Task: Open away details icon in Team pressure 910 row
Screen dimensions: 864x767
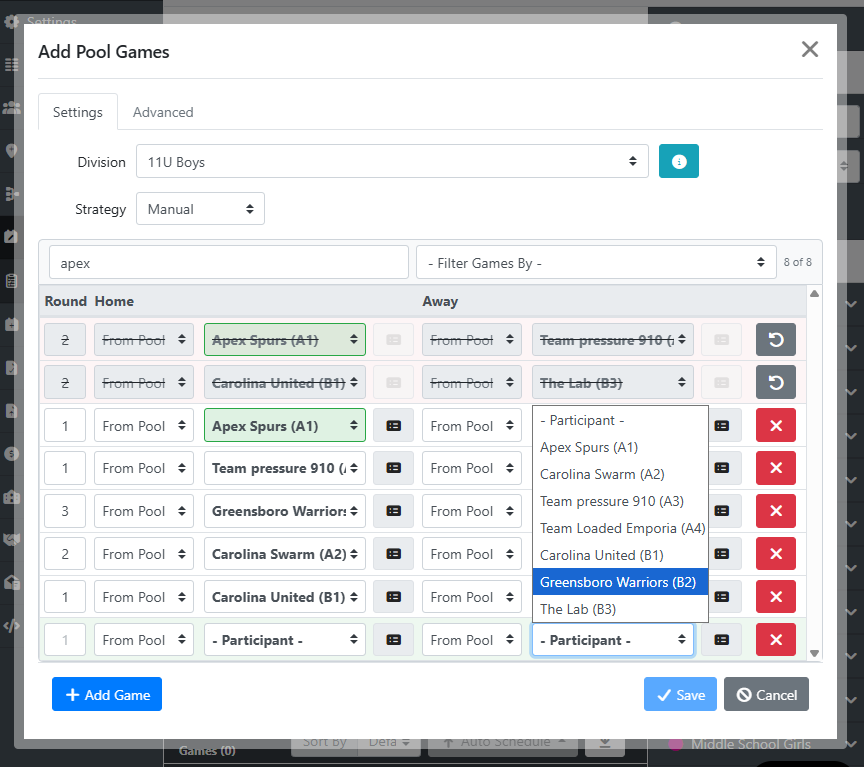Action: 722,468
